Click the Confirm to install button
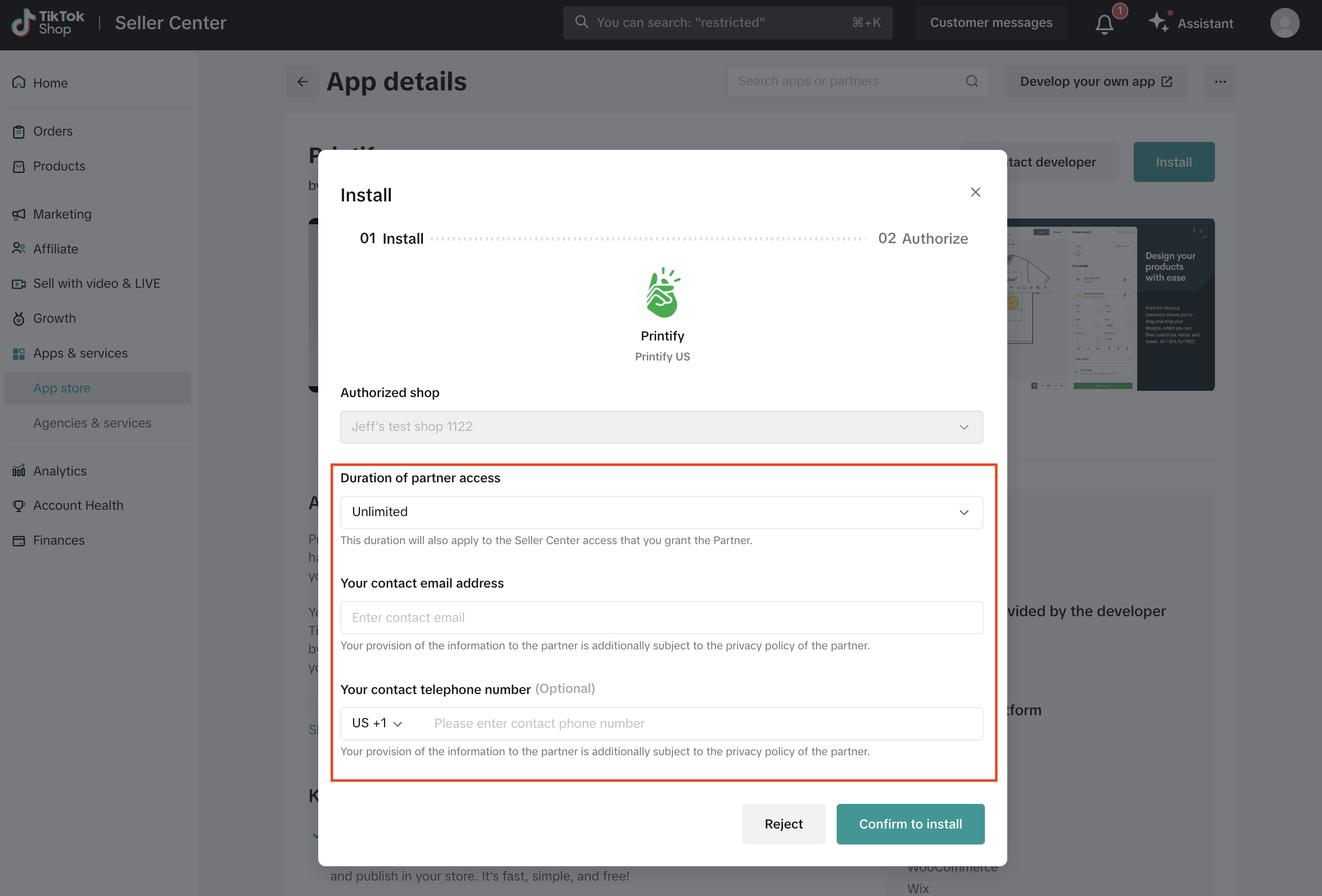1322x896 pixels. (x=910, y=824)
